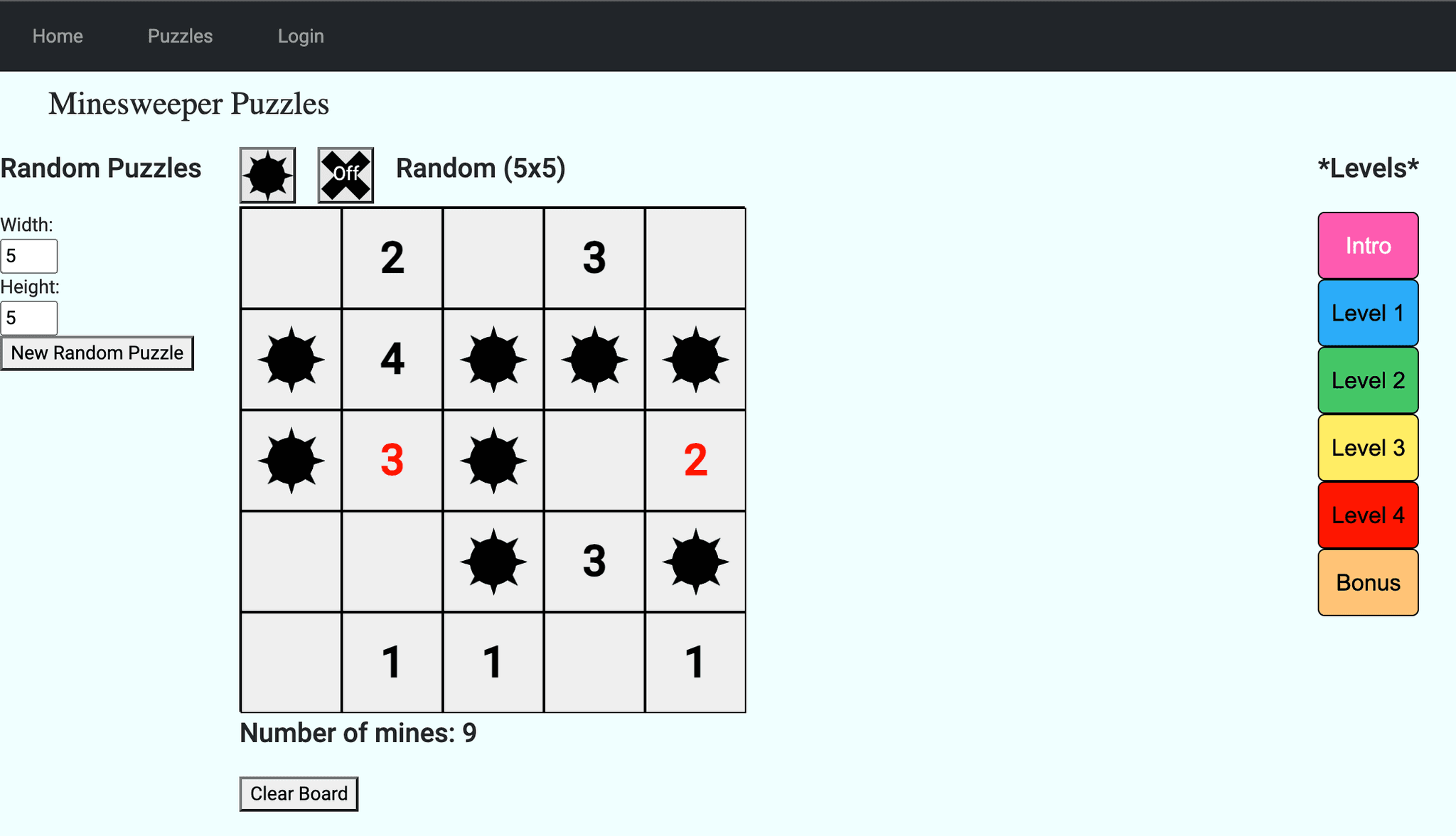Click the mine directly above the middle bottom 1
1456x836 pixels.
click(493, 562)
